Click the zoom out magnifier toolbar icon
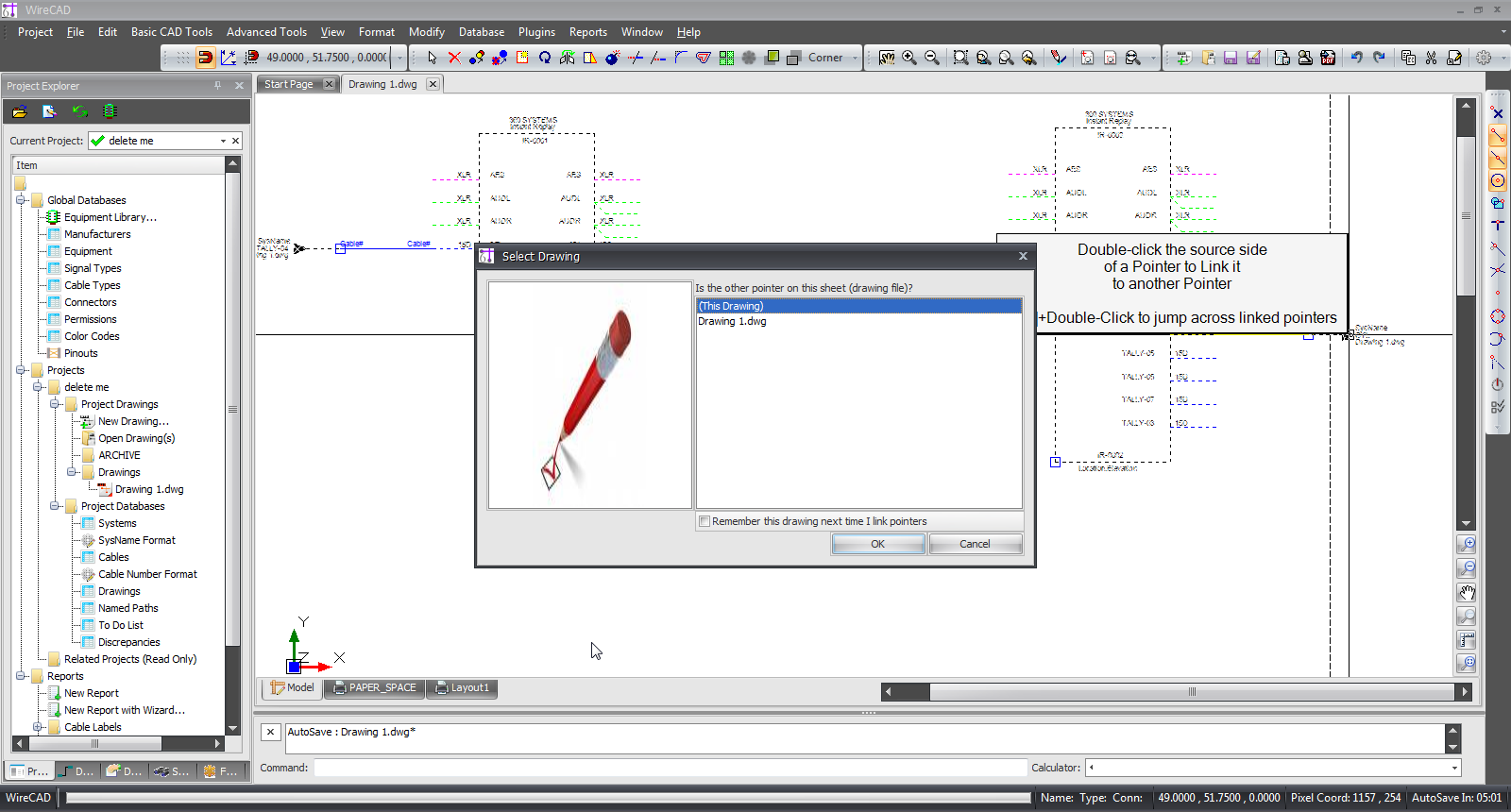This screenshot has width=1511, height=812. click(932, 58)
